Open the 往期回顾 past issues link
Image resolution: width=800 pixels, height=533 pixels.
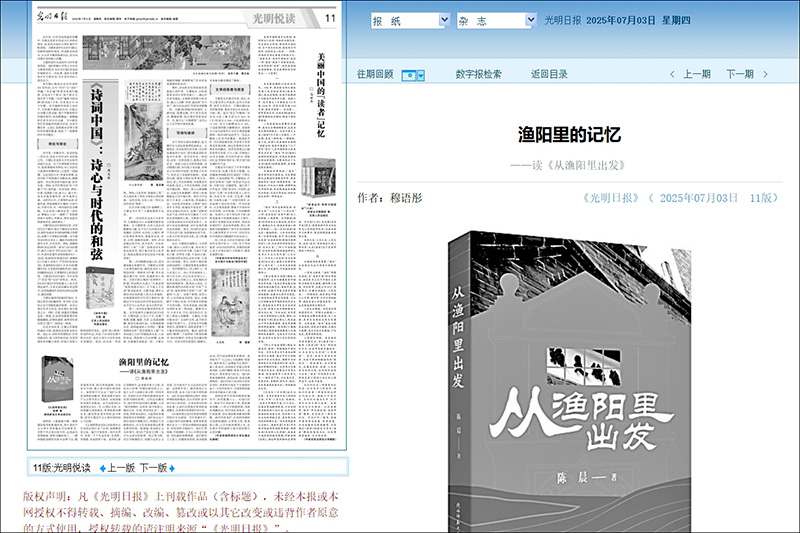(x=376, y=74)
